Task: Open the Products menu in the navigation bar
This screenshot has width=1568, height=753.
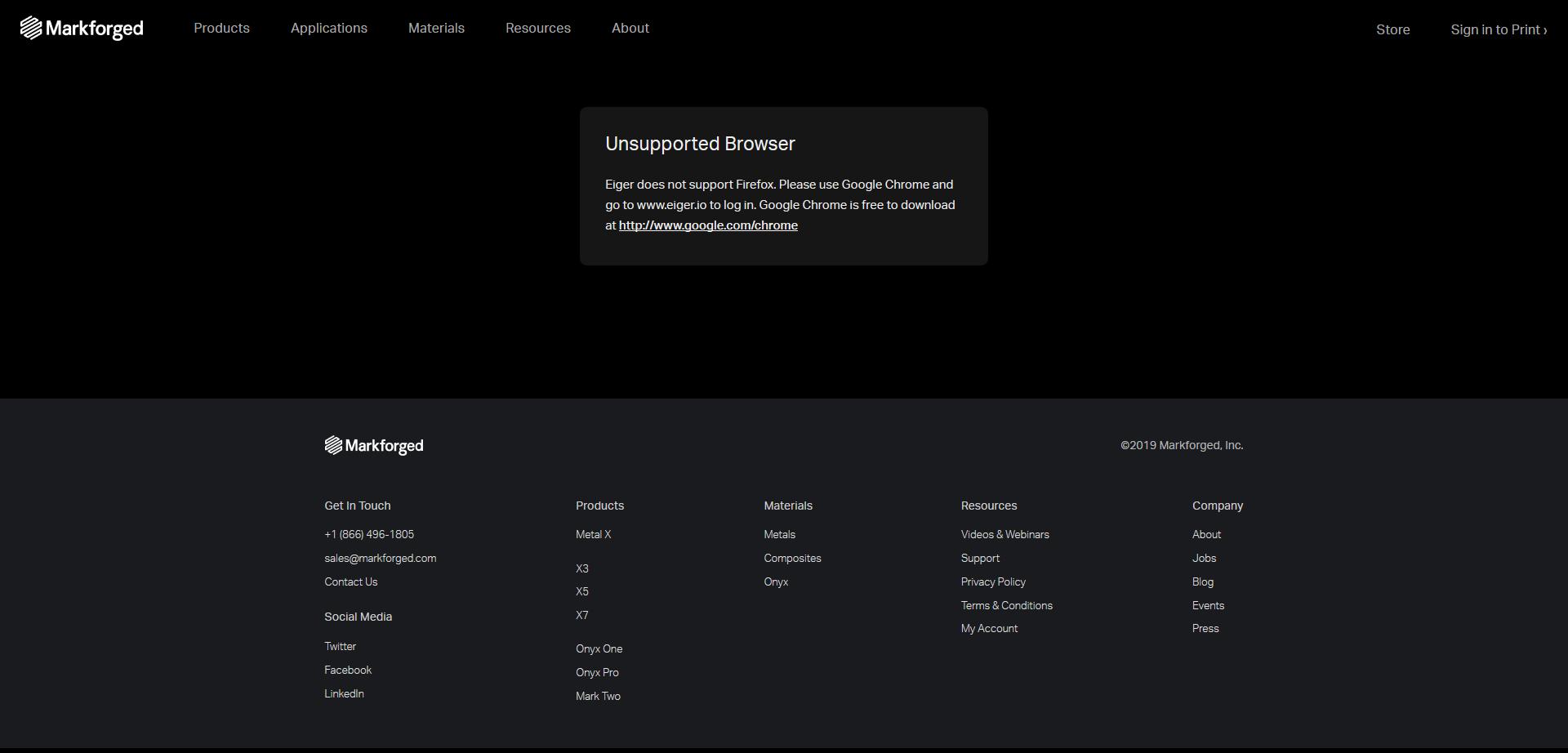Action: pyautogui.click(x=221, y=28)
